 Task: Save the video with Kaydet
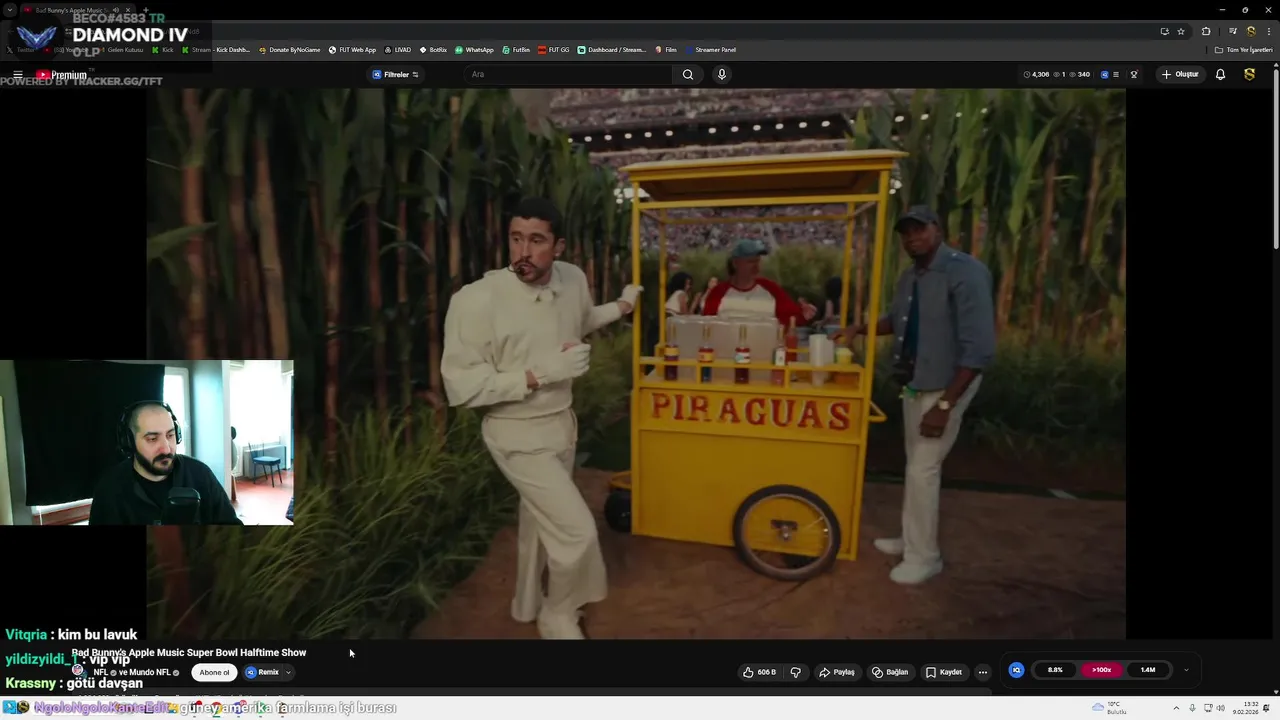(x=943, y=672)
